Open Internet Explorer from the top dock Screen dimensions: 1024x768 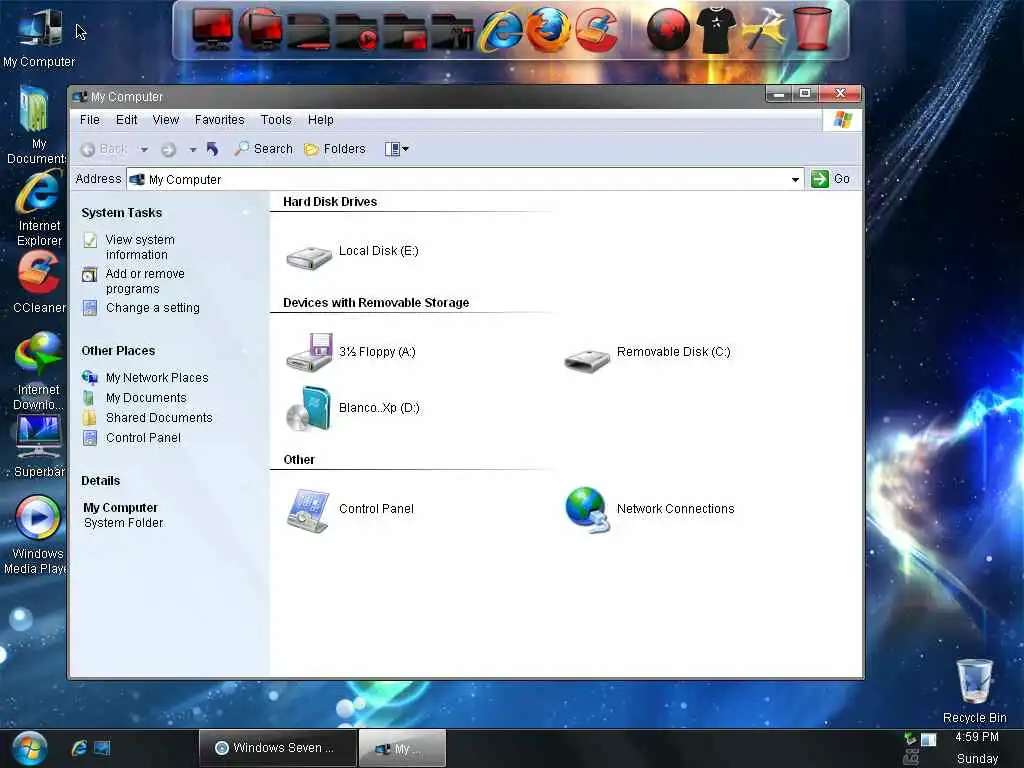(x=500, y=30)
